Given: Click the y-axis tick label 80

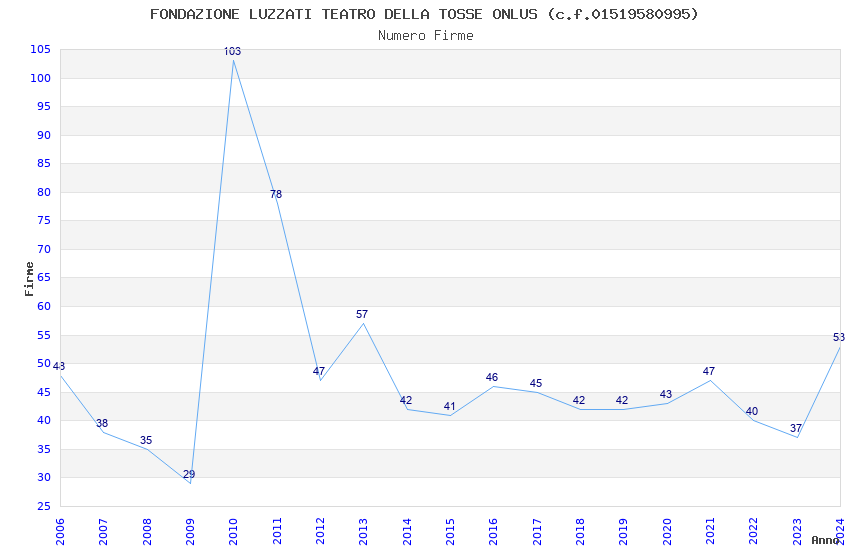Looking at the screenshot, I should pyautogui.click(x=44, y=192).
